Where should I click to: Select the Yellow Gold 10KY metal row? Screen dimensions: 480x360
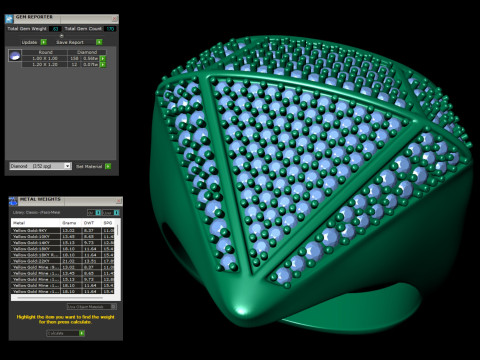click(x=62, y=236)
